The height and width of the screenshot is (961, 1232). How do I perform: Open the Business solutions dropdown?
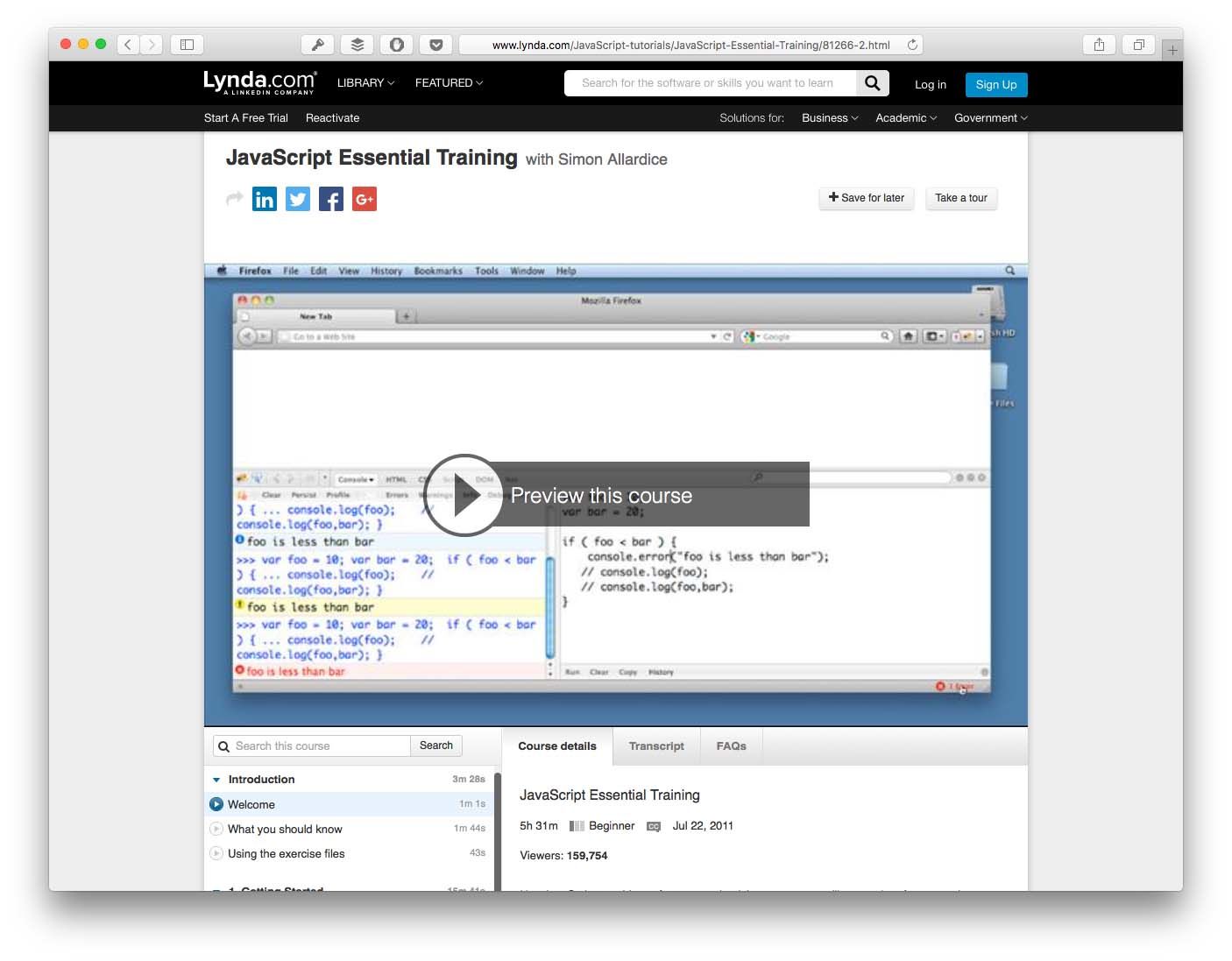pos(829,118)
